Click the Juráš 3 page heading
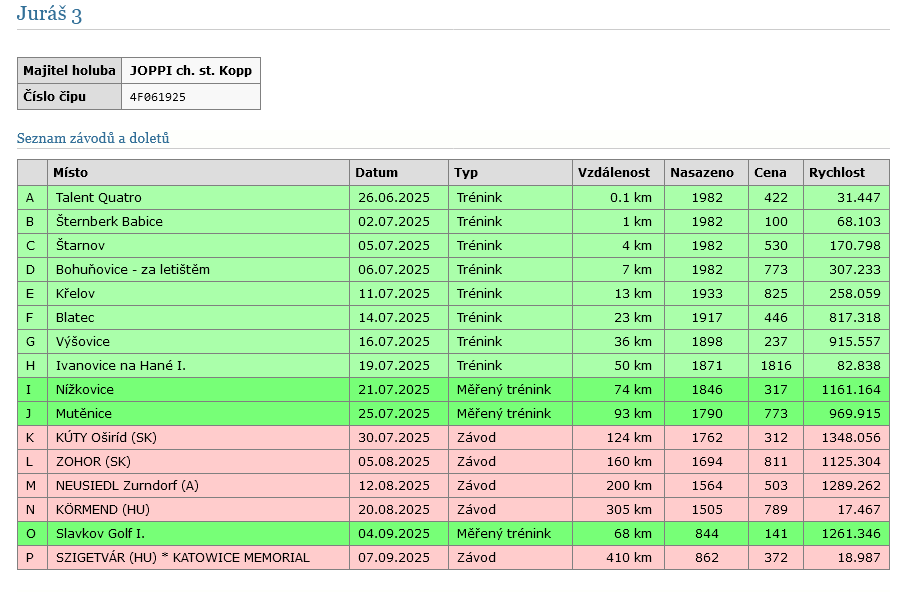This screenshot has width=904, height=592. [49, 14]
